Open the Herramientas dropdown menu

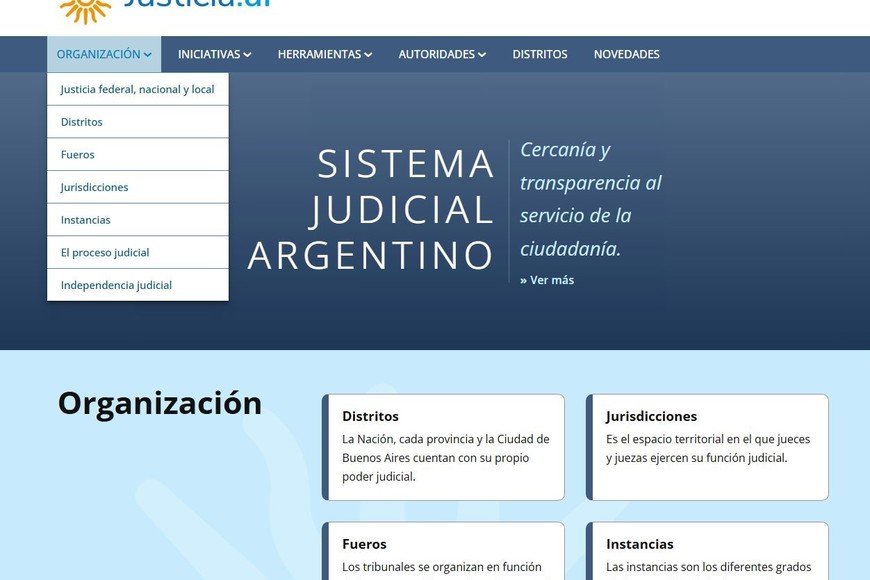[x=324, y=54]
